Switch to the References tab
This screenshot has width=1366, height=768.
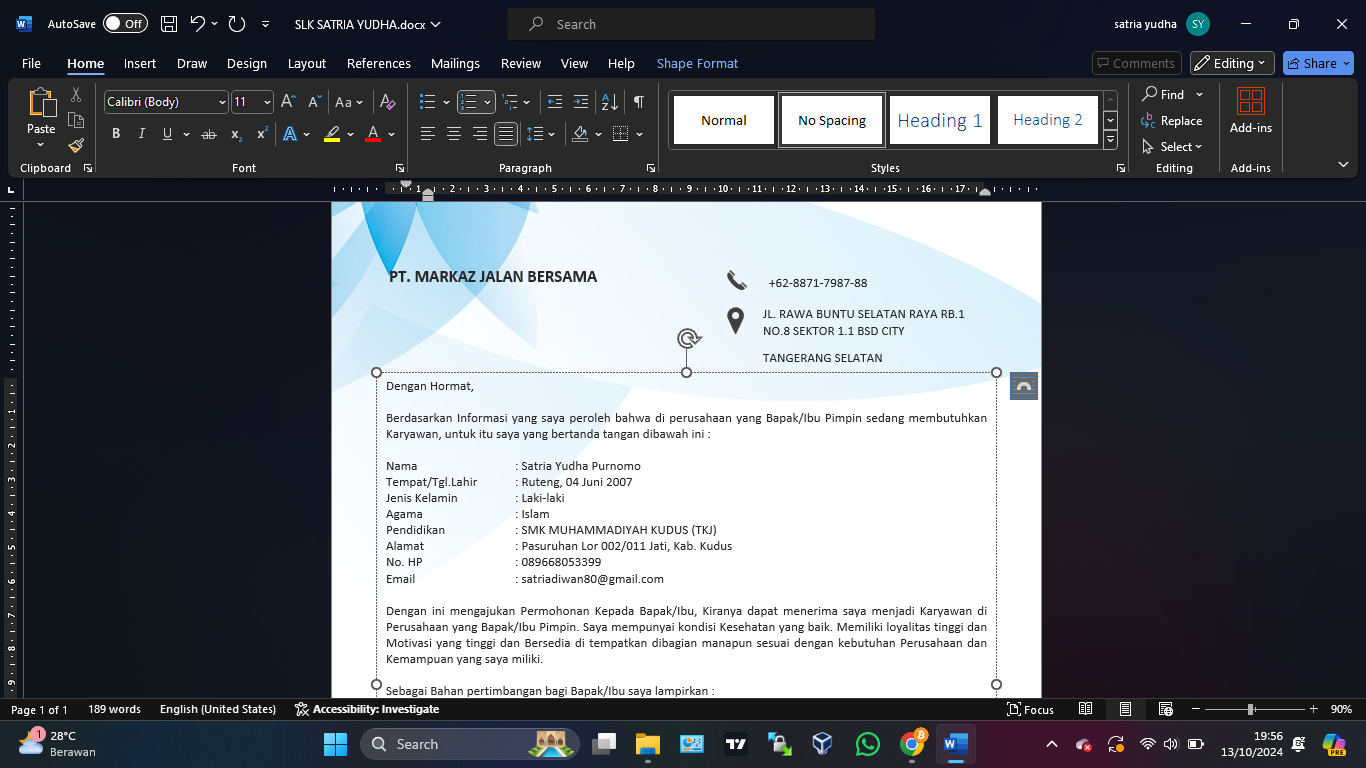[379, 63]
